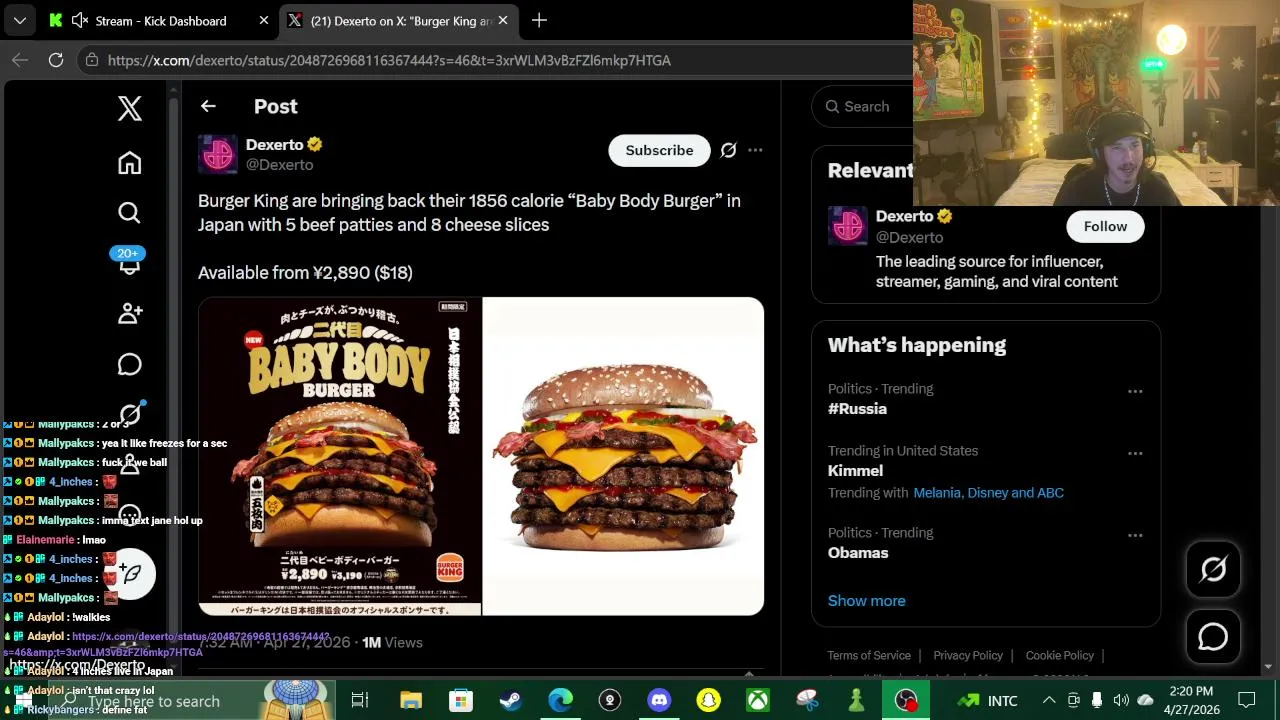Mute the Kick Dashboard tab audio

(x=80, y=20)
